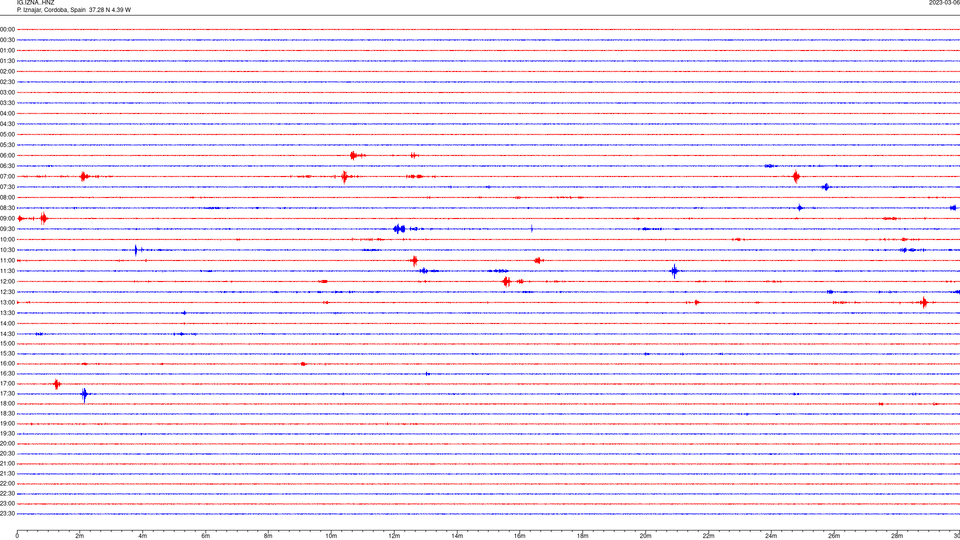This screenshot has width=960, height=540.
Task: Click the 10m mark on the time axis
Action: click(x=331, y=536)
